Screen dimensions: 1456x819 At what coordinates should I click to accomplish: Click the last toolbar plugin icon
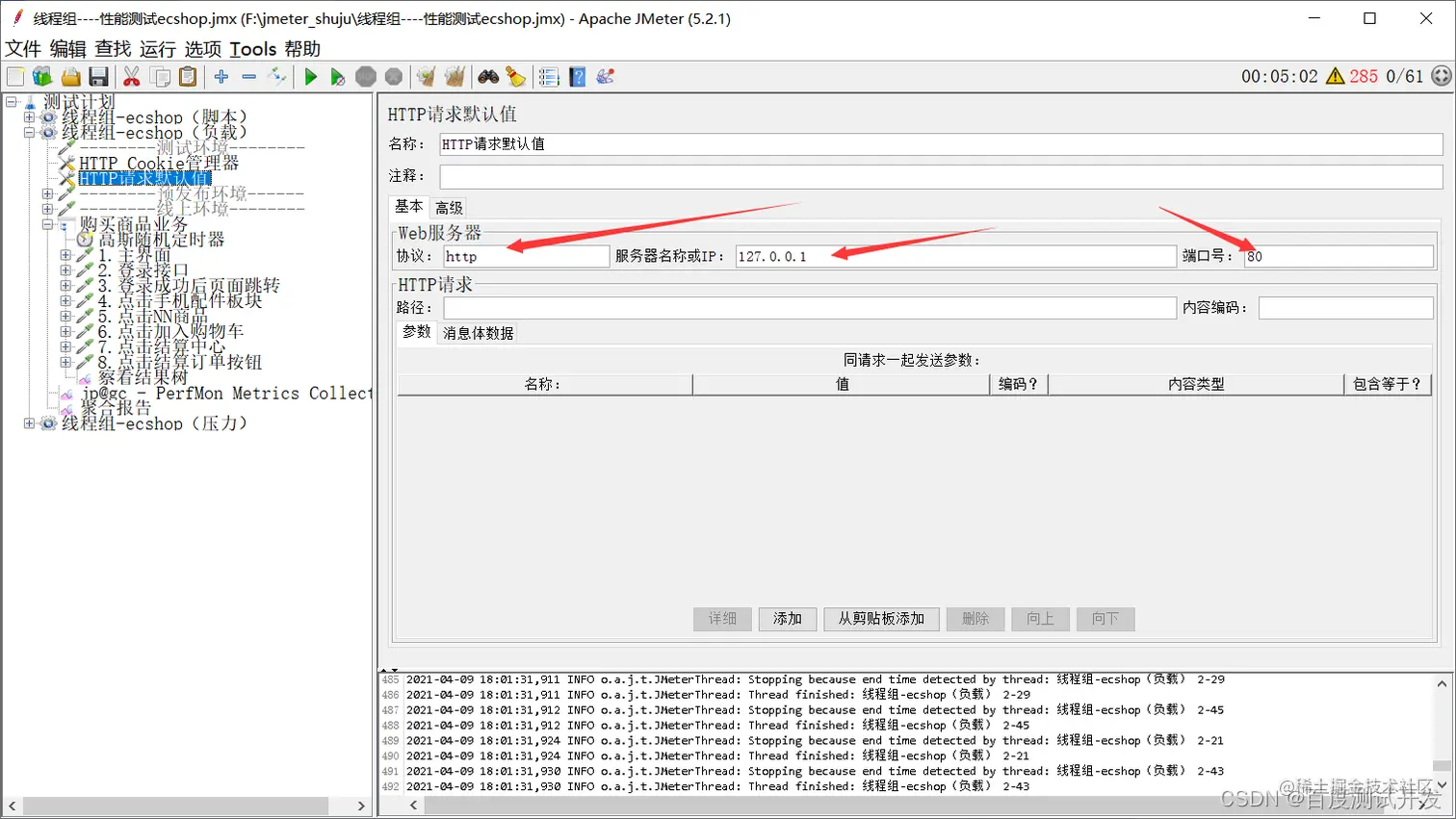click(x=606, y=77)
